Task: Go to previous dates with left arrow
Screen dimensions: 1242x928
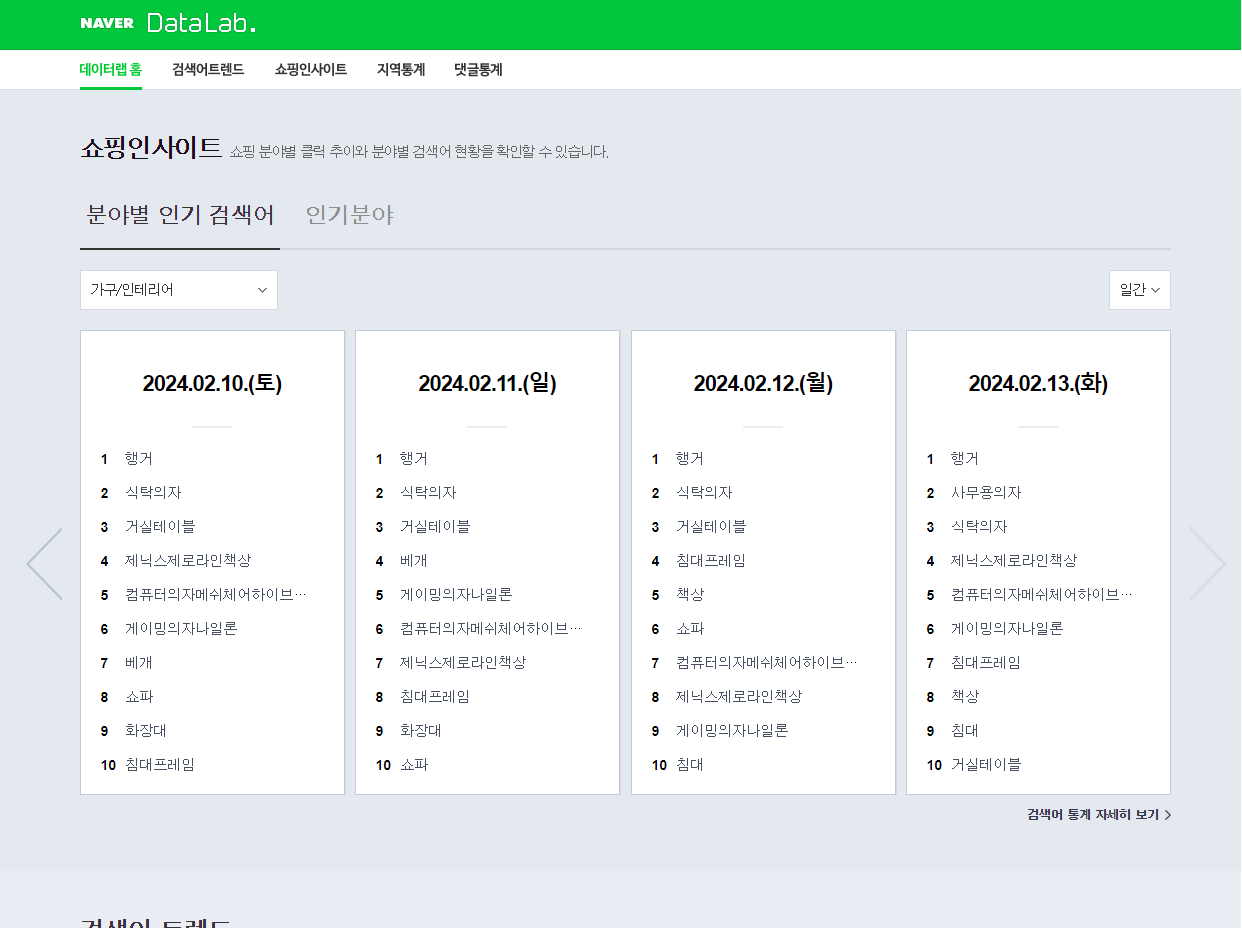Action: coord(45,564)
